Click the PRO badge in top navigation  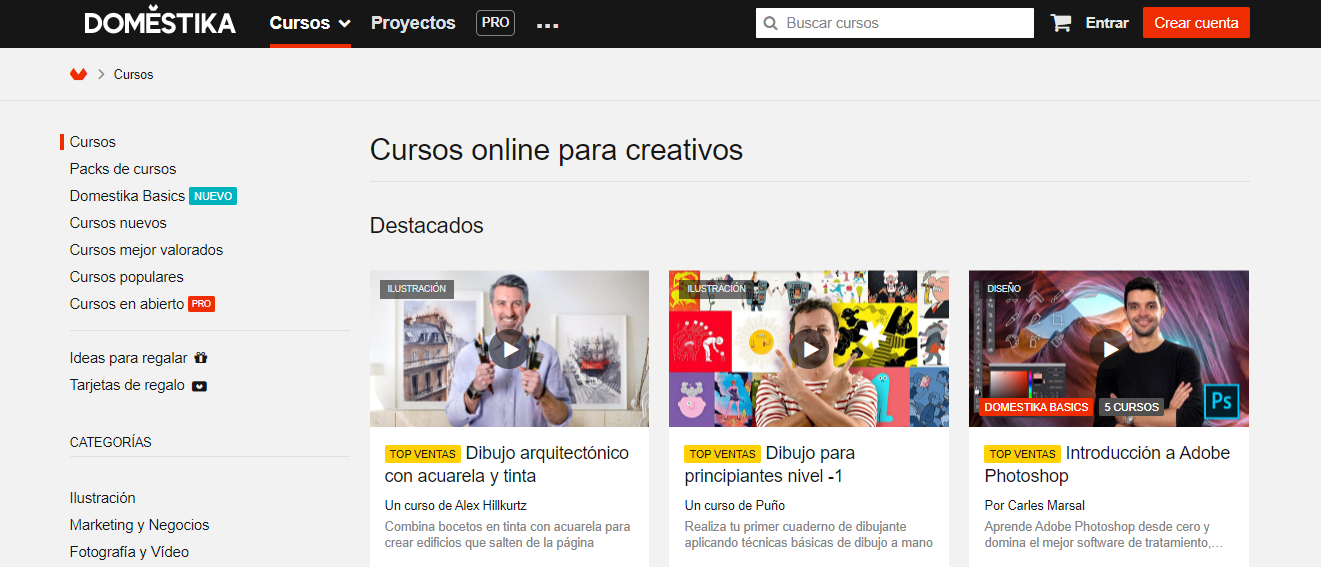pos(495,22)
